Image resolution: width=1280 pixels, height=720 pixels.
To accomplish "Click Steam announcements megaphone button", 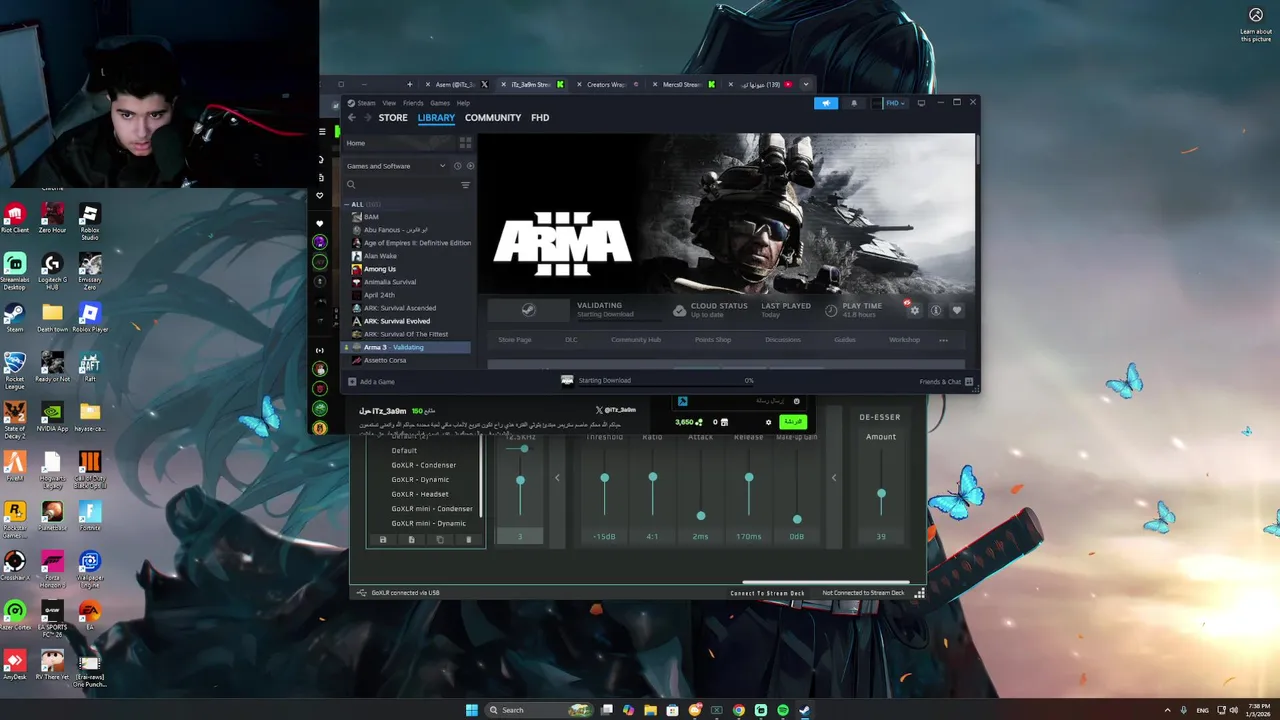I will [x=826, y=102].
